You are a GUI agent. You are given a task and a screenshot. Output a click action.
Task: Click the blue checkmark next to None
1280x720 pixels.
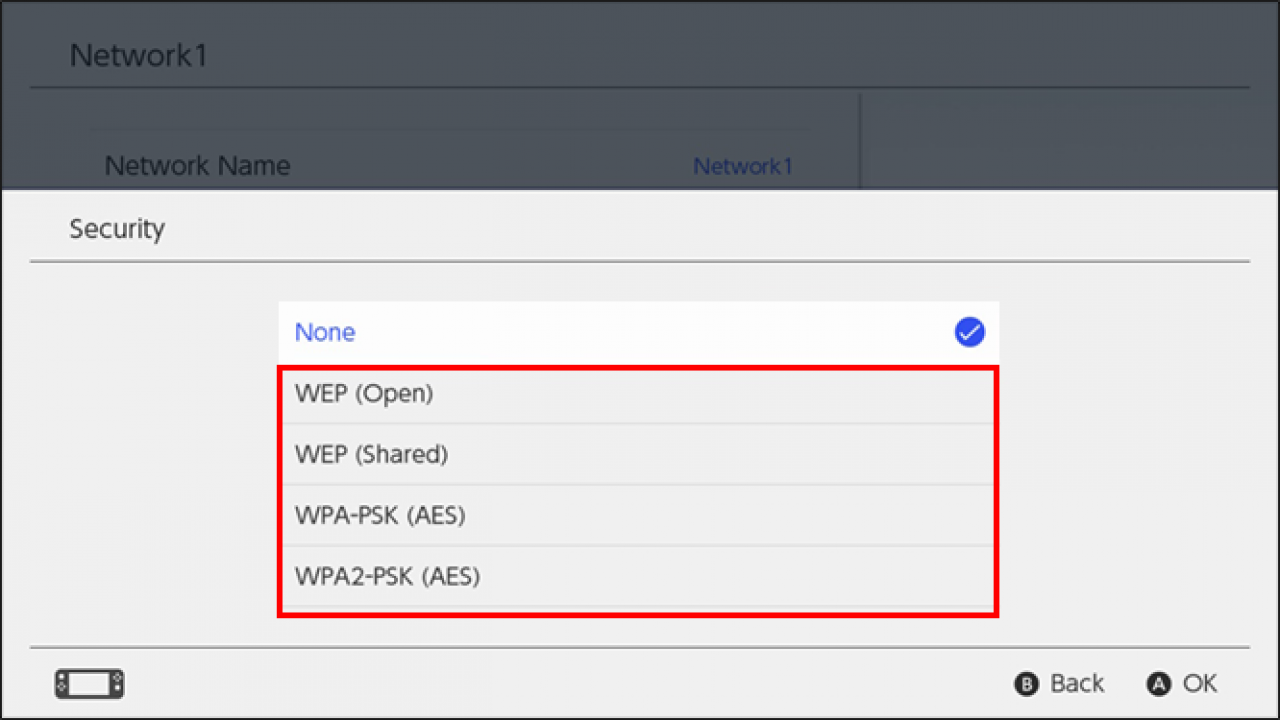969,333
